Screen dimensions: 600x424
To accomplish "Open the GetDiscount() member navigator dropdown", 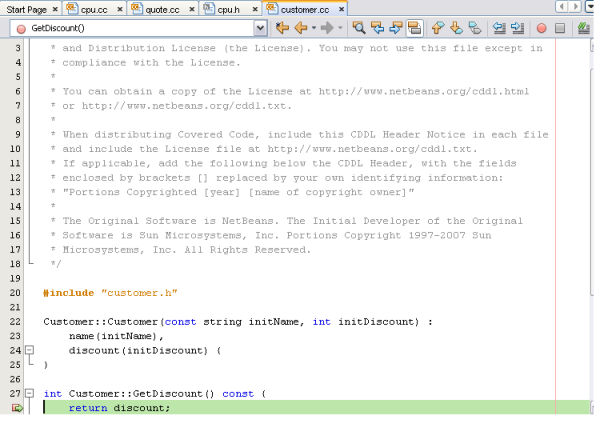I will pyautogui.click(x=260, y=28).
